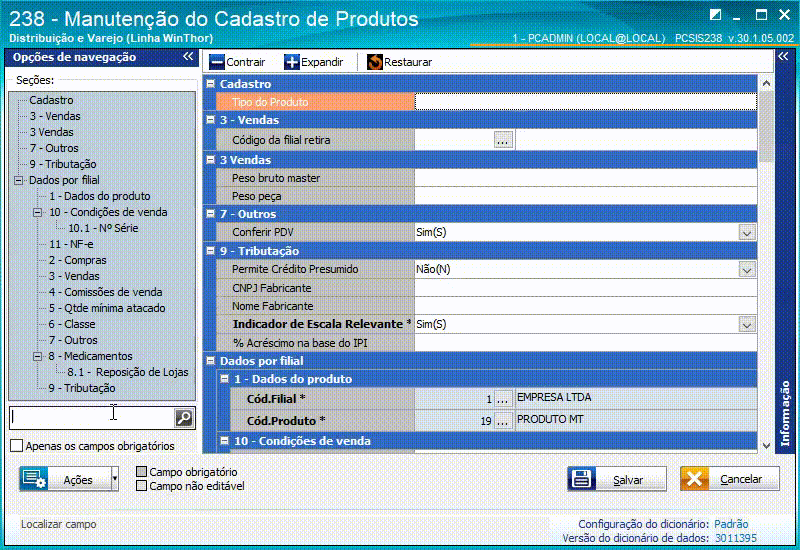The height and width of the screenshot is (550, 800).
Task: Collapse the 7 - Outros section header
Action: (210, 214)
